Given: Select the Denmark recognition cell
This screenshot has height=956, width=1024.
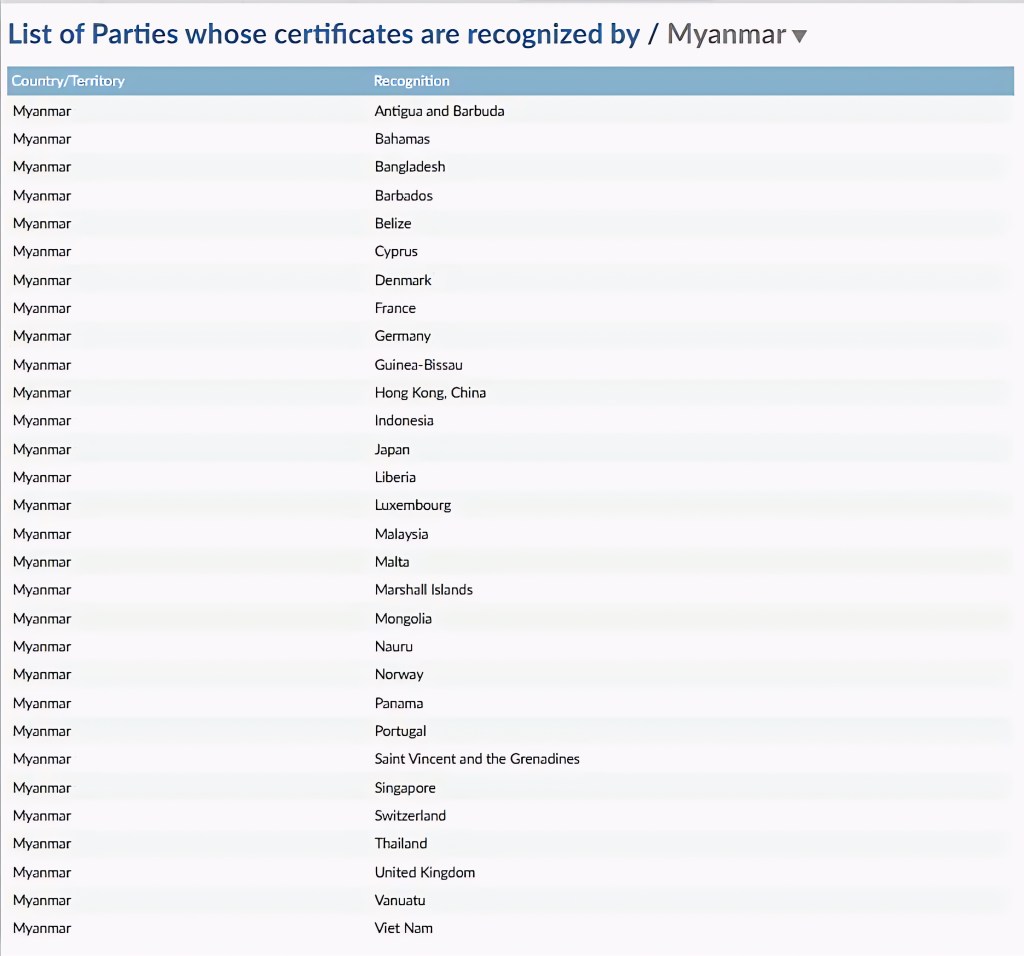Looking at the screenshot, I should (x=403, y=280).
